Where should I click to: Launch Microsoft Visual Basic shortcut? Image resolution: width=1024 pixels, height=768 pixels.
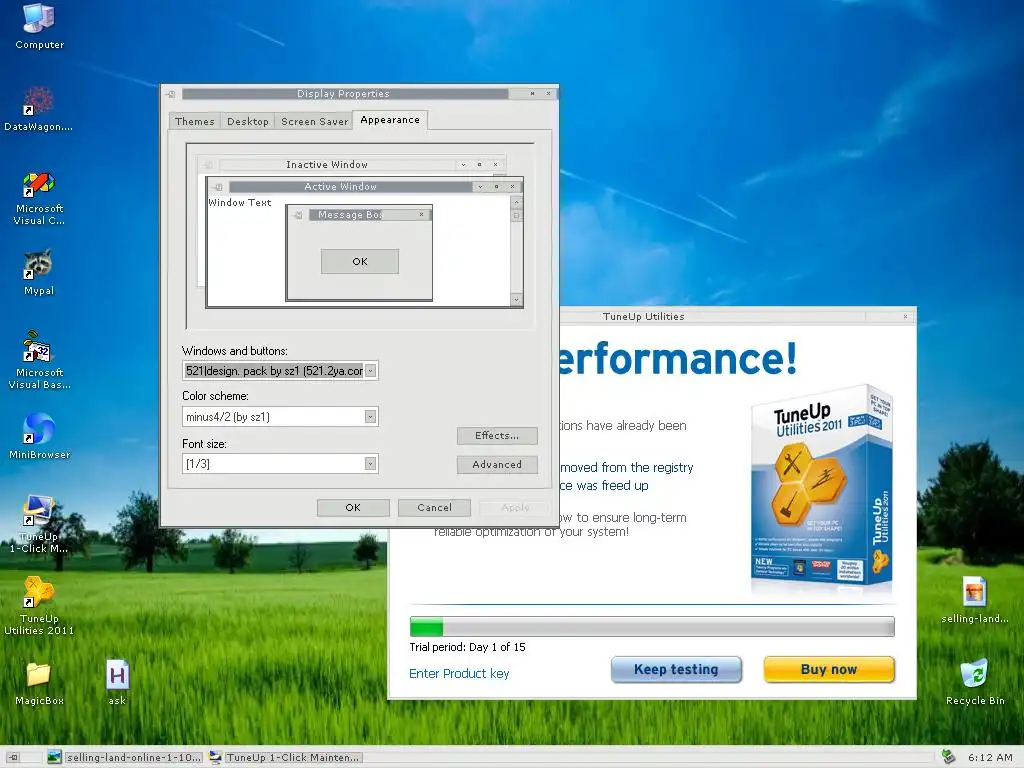click(x=39, y=360)
